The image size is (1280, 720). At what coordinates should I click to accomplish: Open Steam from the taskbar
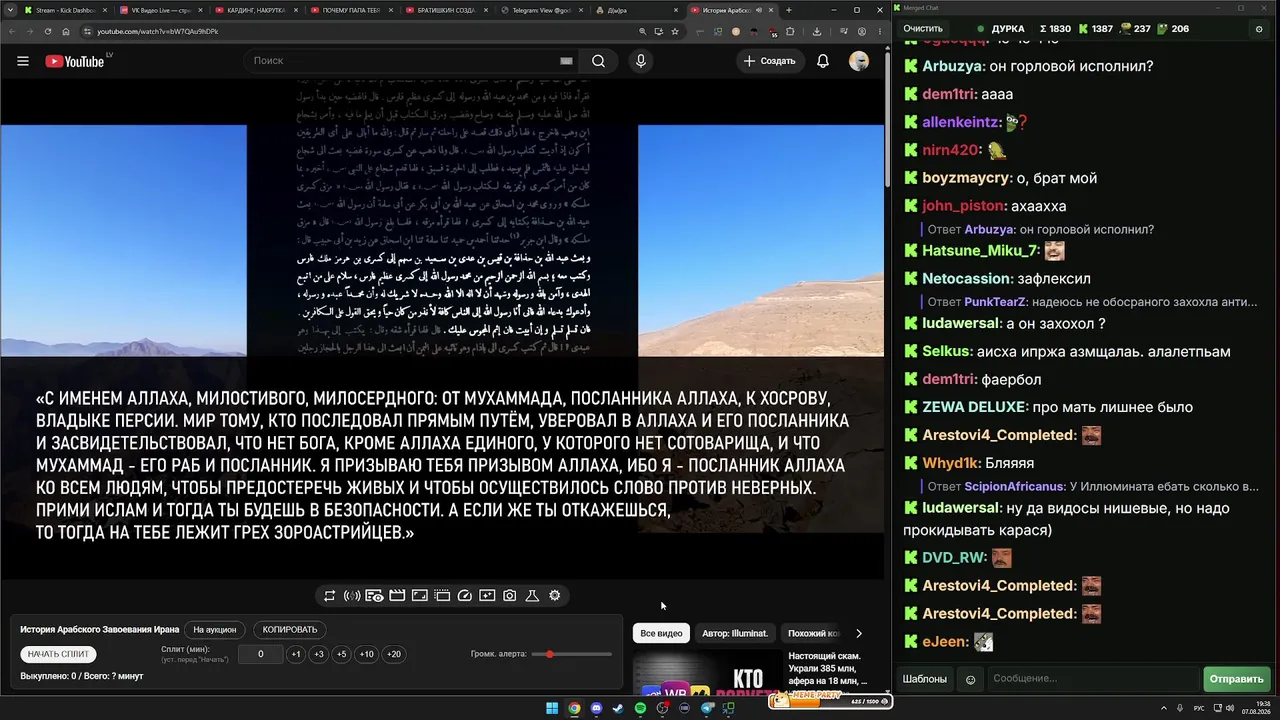click(619, 709)
